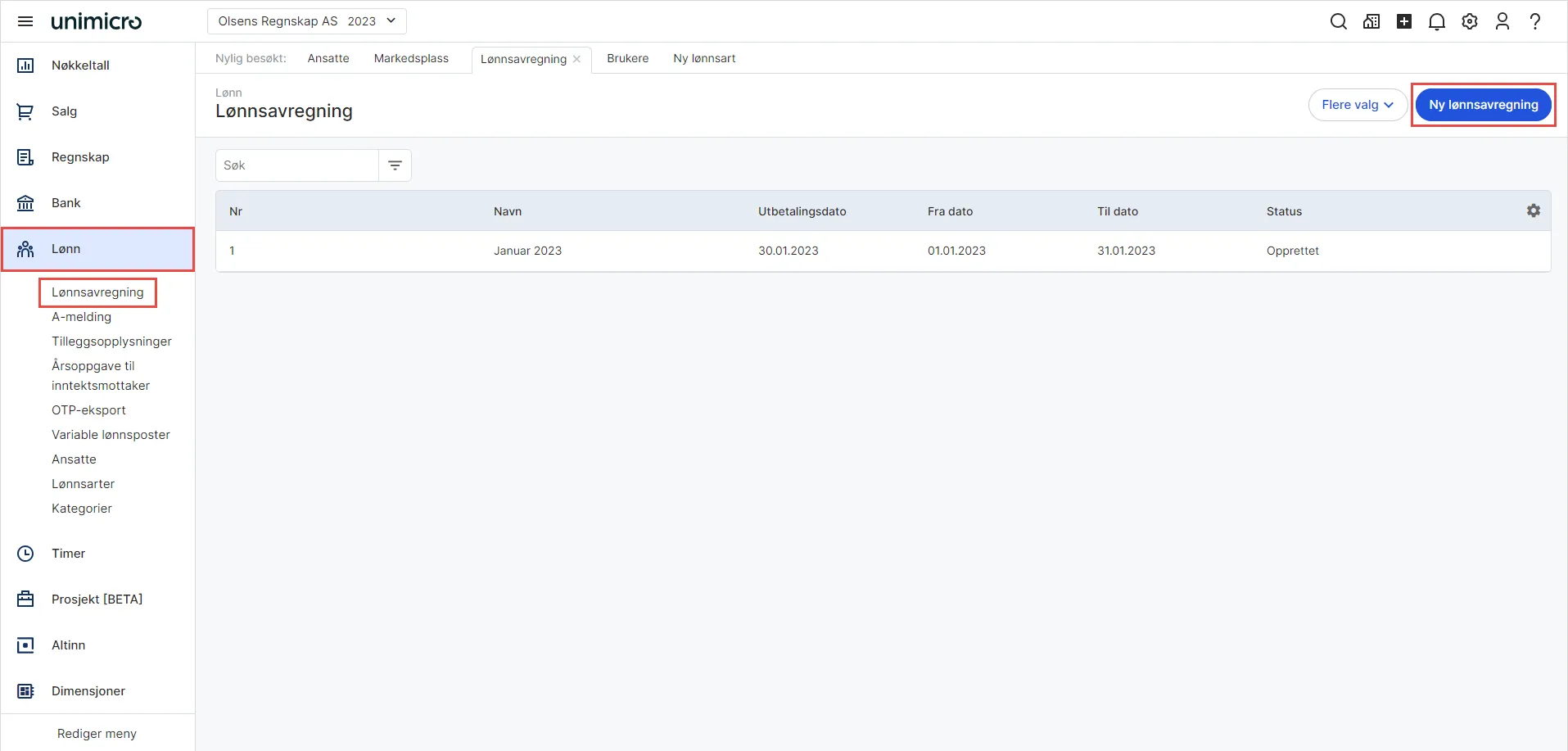Image resolution: width=1568 pixels, height=751 pixels.
Task: Click the 31.01.2023 to-date cell
Action: 1126,251
